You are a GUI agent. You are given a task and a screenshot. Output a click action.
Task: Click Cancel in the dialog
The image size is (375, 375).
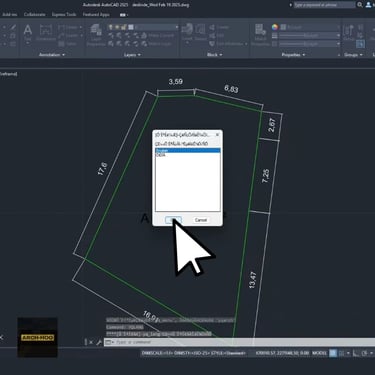(x=201, y=220)
